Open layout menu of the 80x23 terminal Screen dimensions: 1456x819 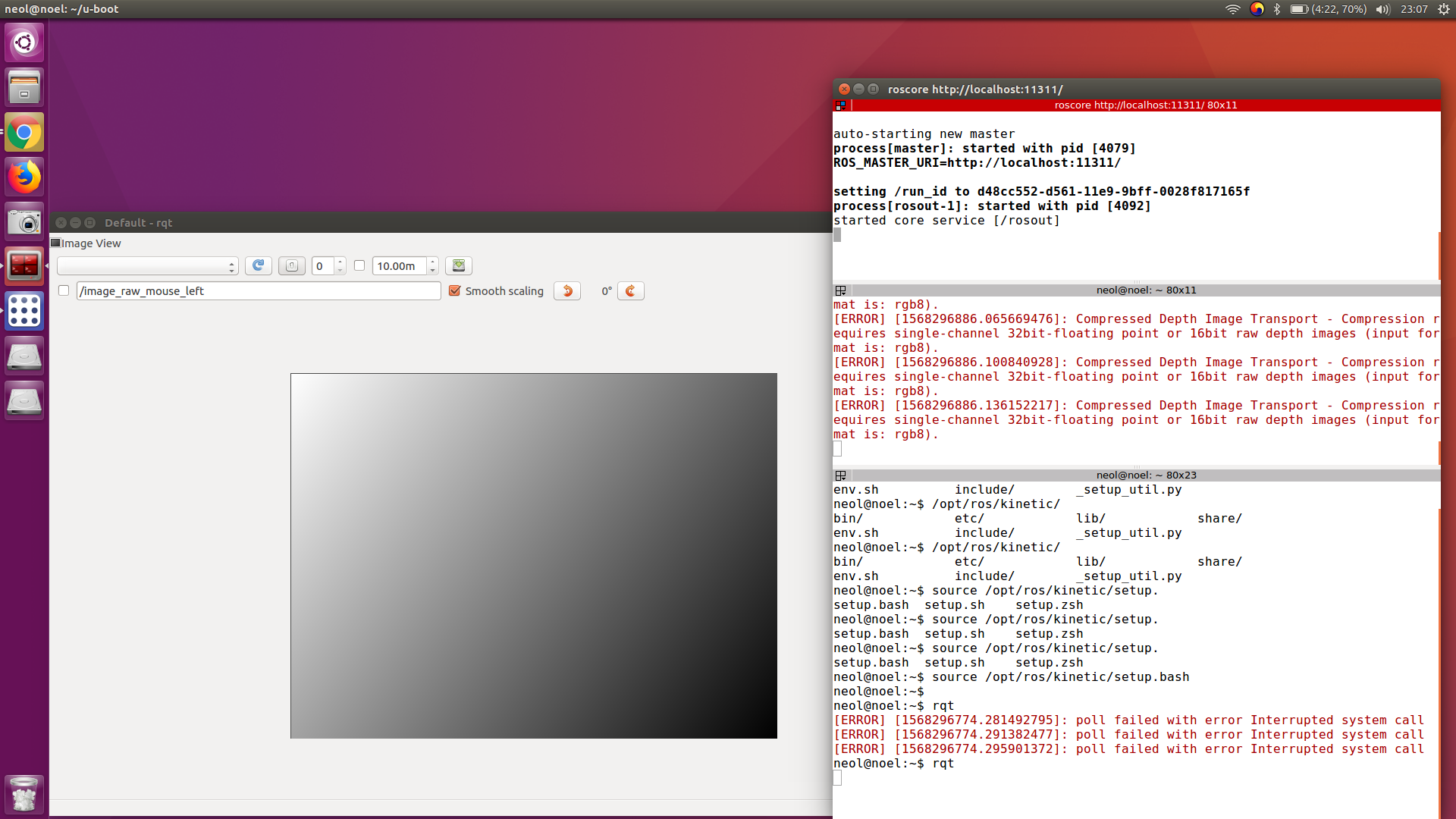coord(840,475)
